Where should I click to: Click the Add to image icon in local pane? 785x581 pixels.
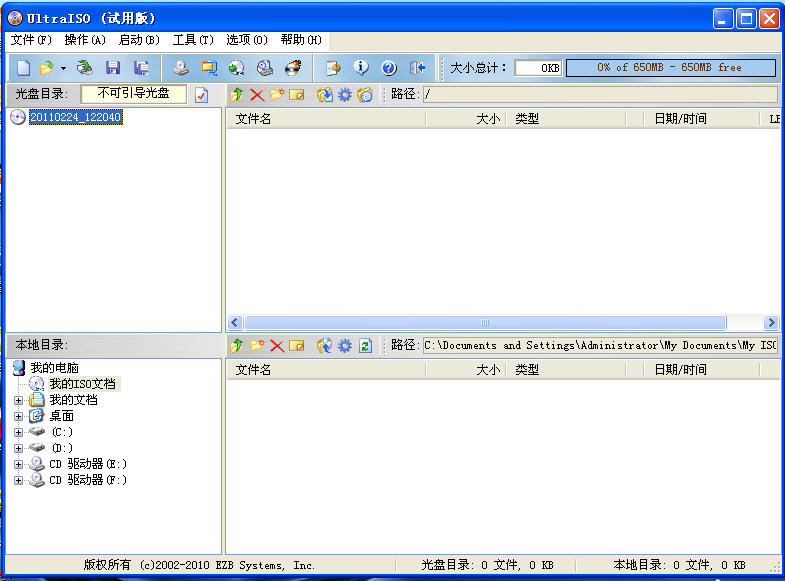325,345
